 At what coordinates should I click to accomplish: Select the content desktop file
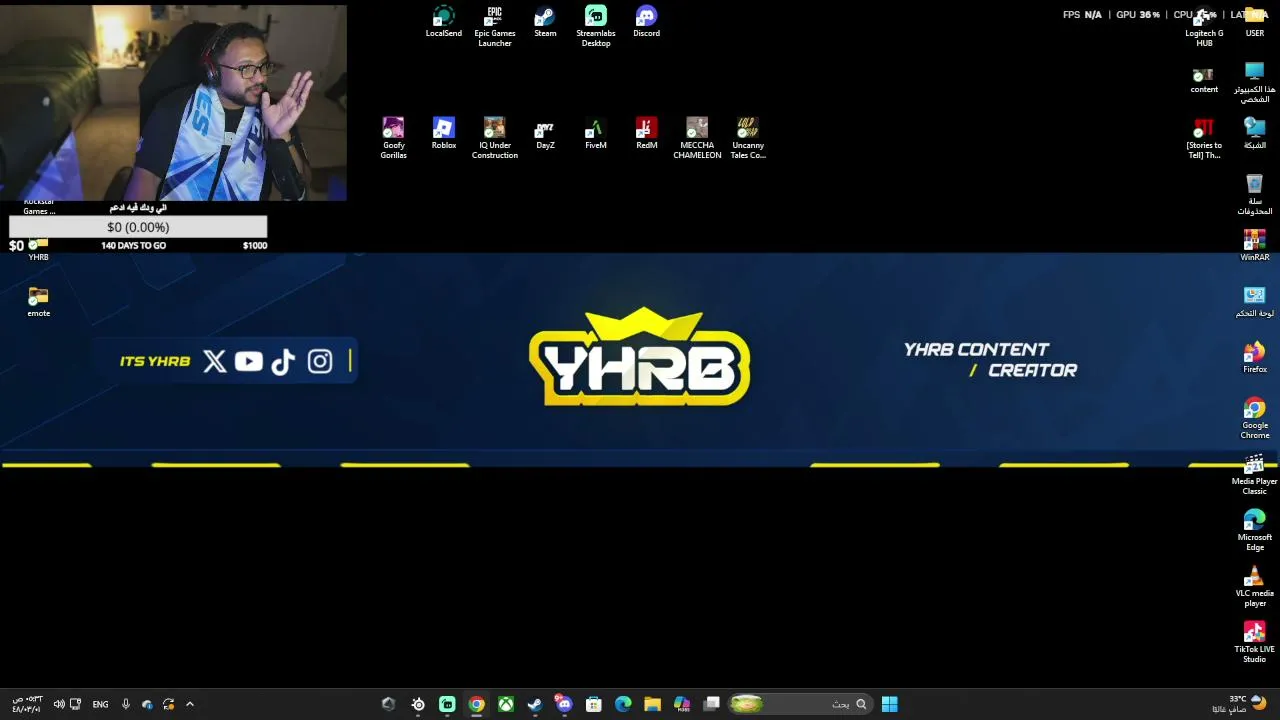1204,80
